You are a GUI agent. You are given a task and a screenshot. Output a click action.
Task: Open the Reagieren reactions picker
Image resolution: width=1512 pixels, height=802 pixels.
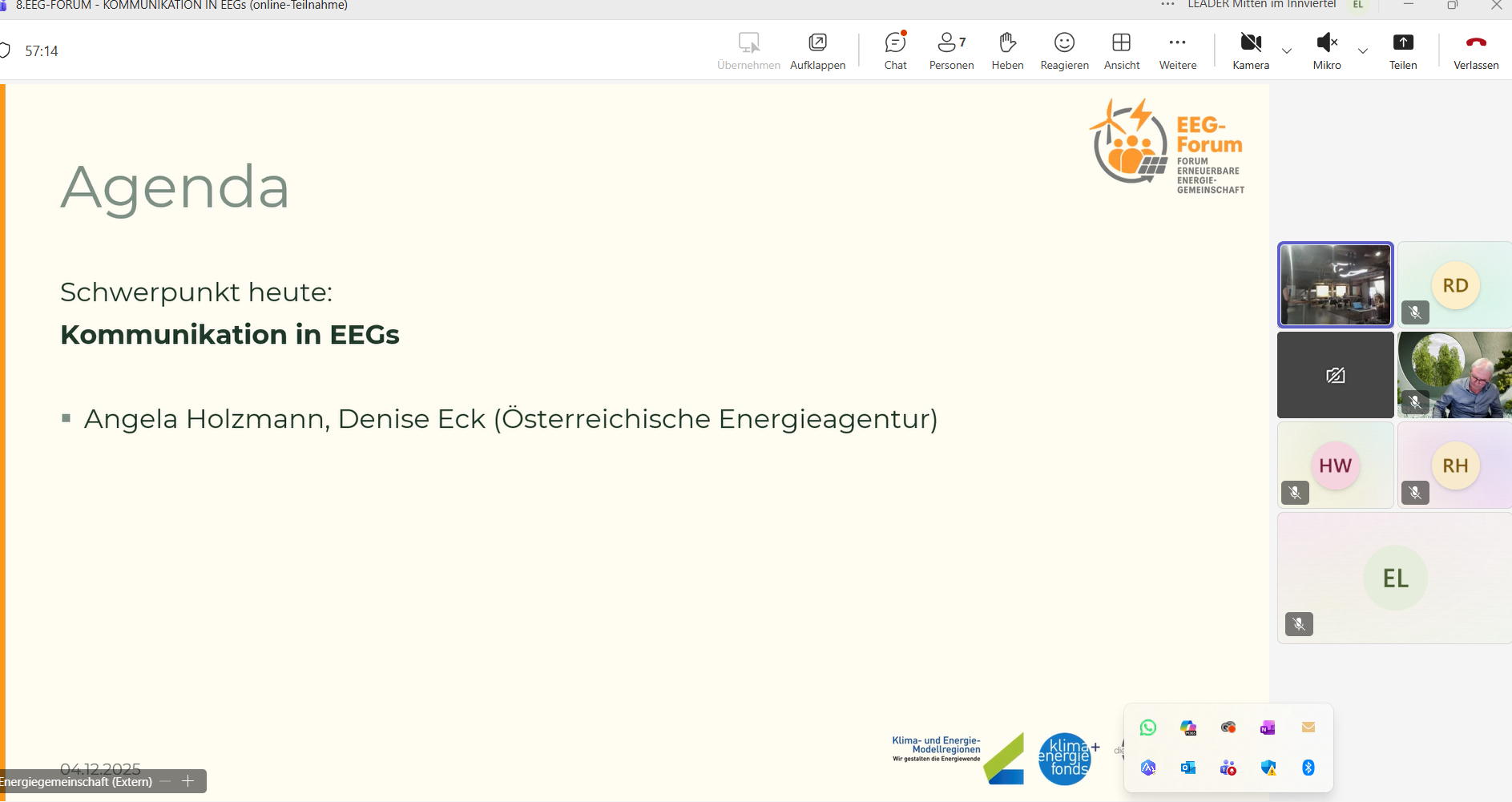coord(1064,50)
